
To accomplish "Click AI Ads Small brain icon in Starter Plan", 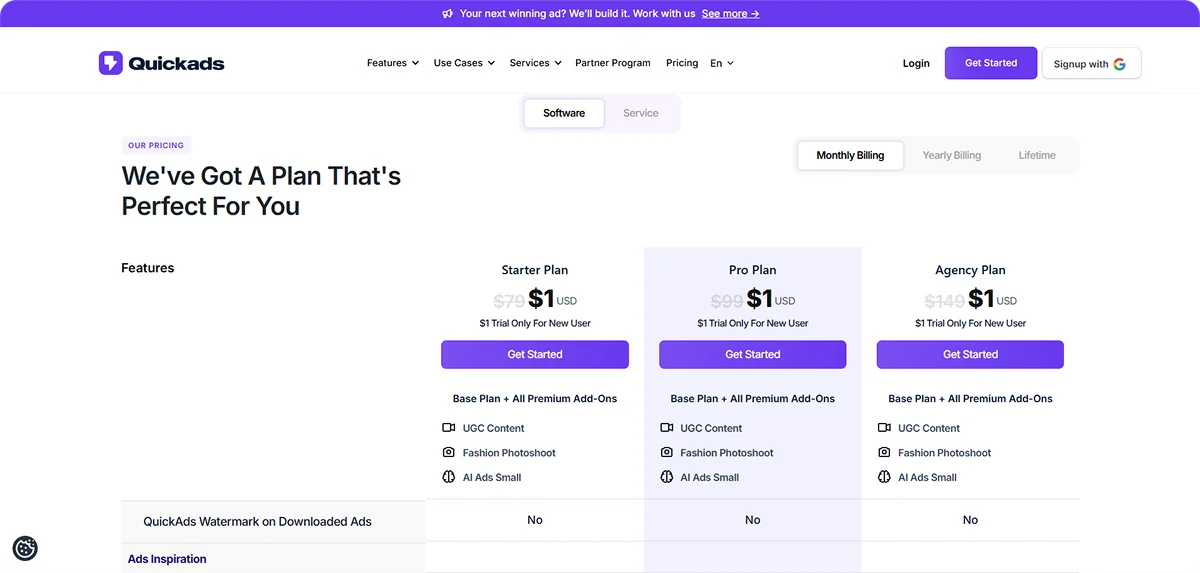I will (449, 477).
